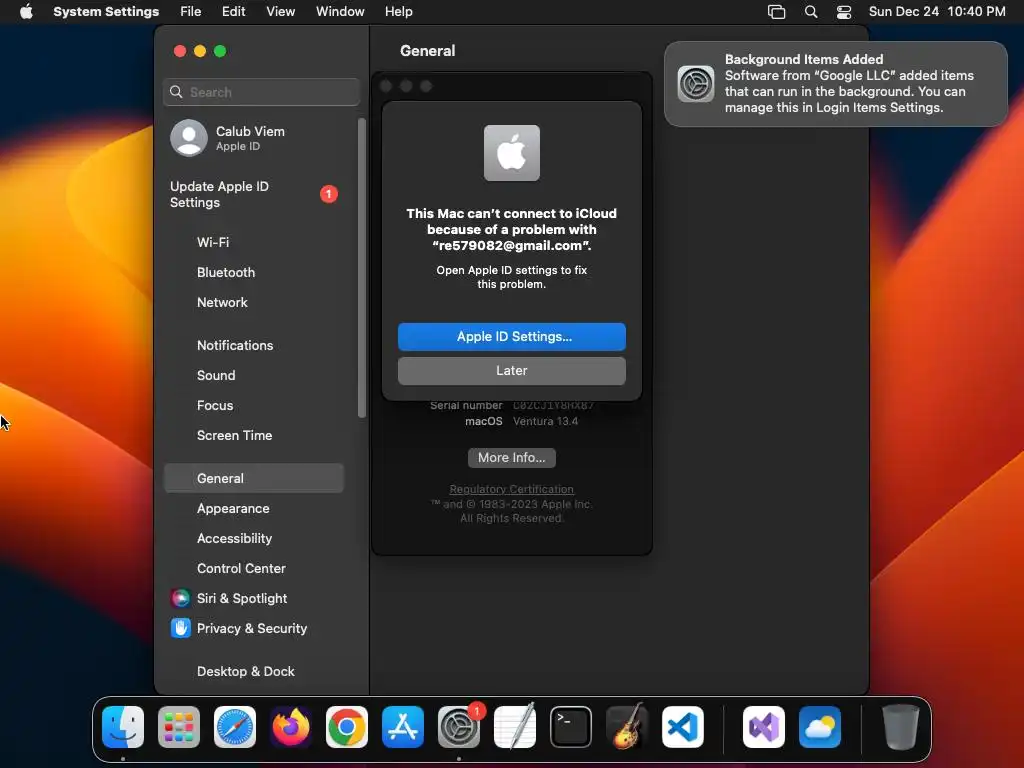Click the sidebar scrollbar

click(x=362, y=268)
